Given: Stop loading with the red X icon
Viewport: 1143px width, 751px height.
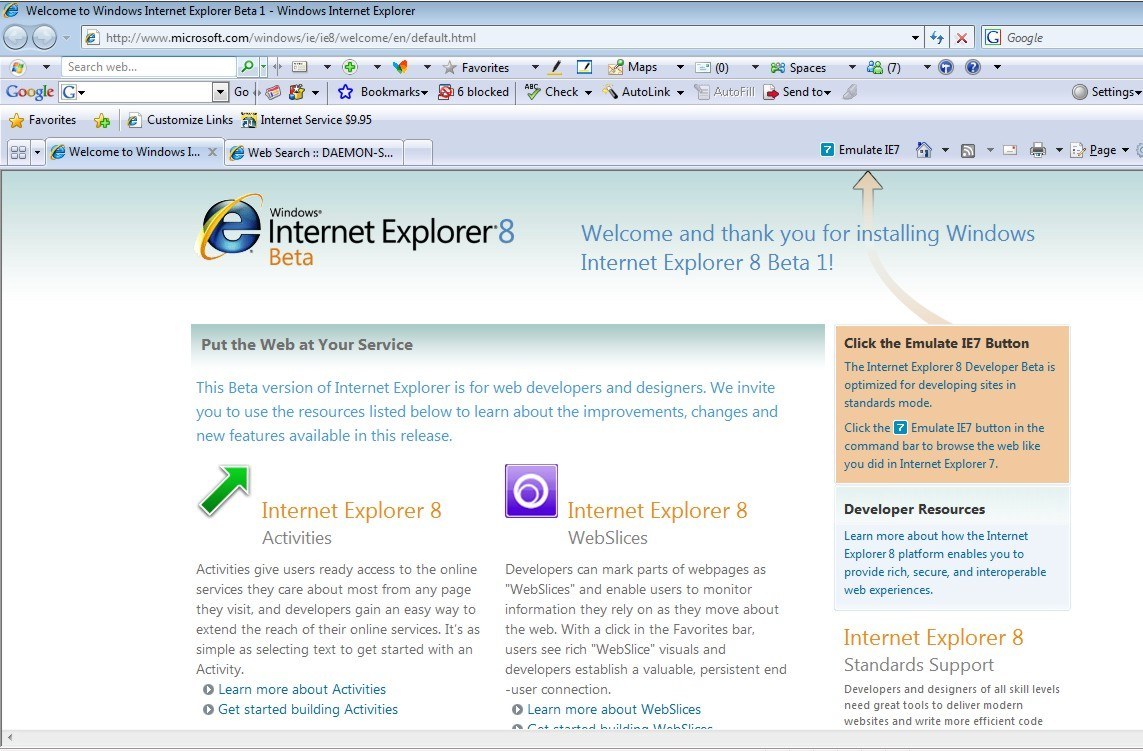Looking at the screenshot, I should coord(961,37).
